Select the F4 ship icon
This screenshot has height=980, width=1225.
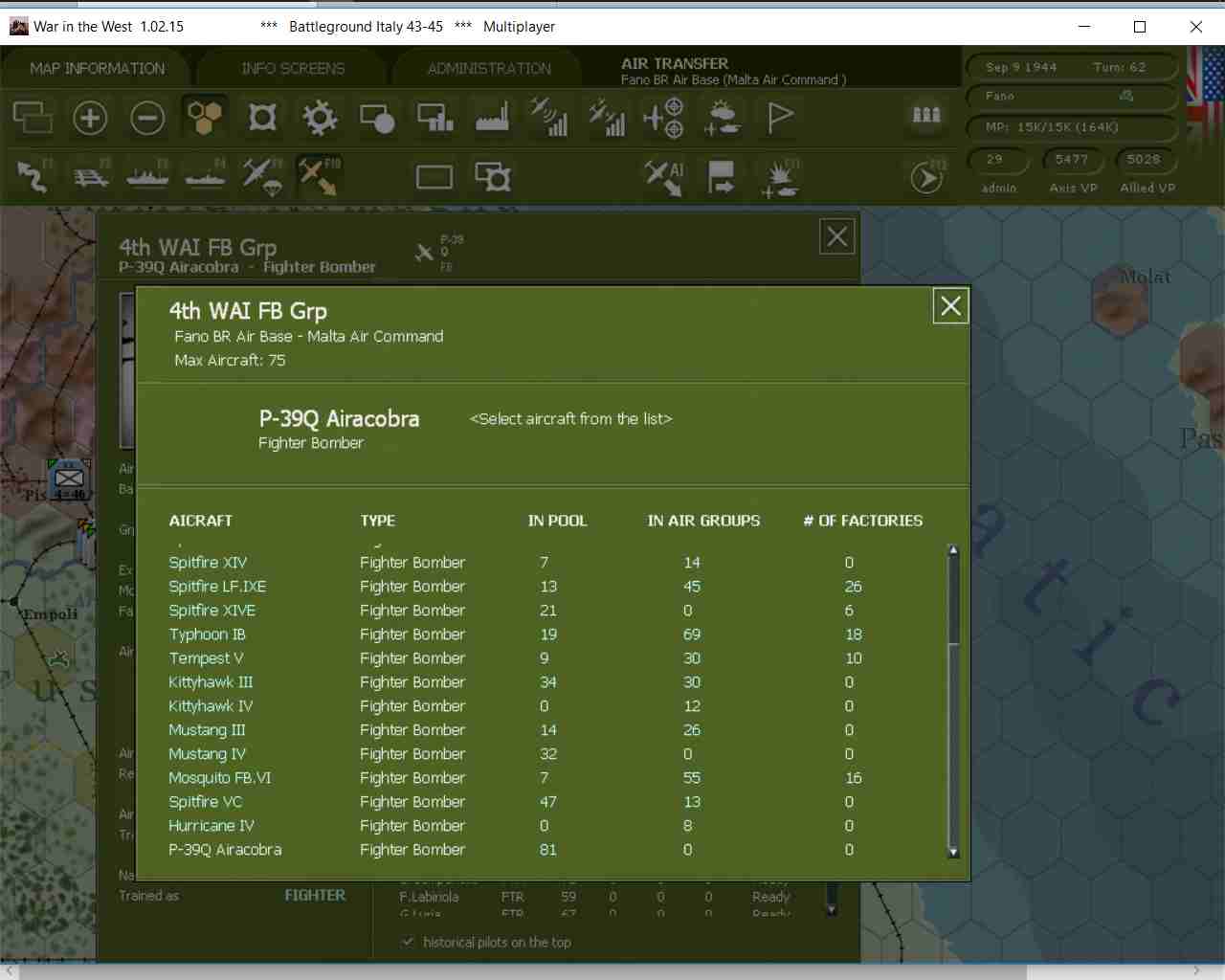point(206,176)
